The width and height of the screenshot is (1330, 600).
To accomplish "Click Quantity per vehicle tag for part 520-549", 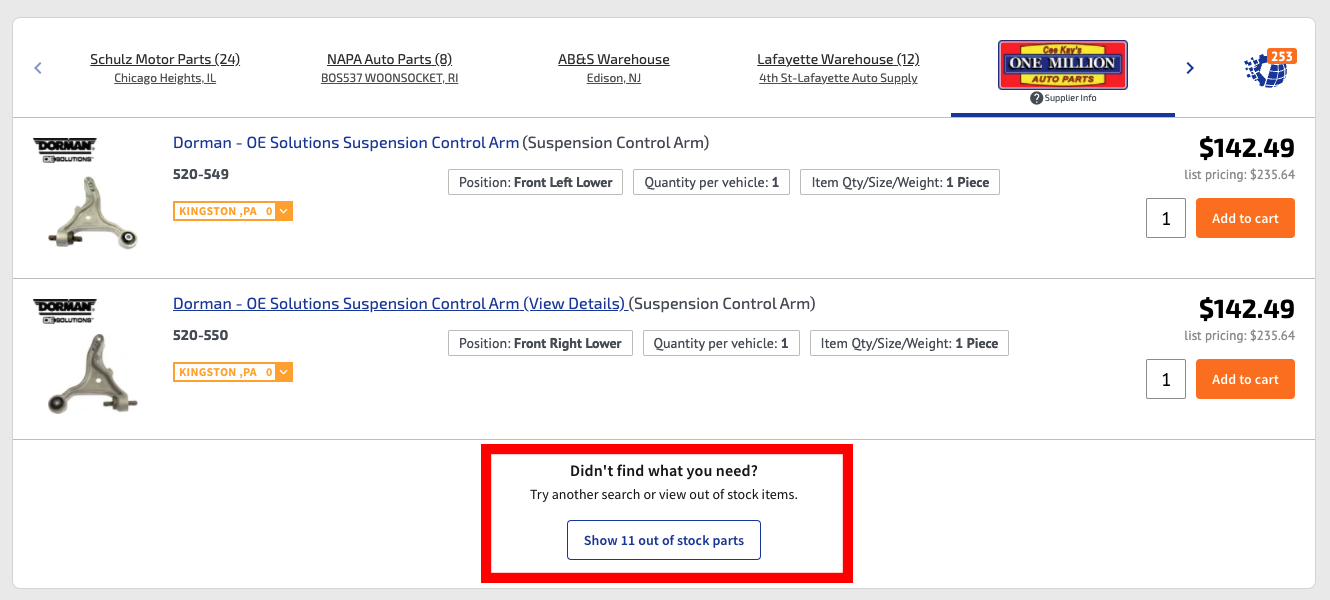I will click(x=712, y=182).
